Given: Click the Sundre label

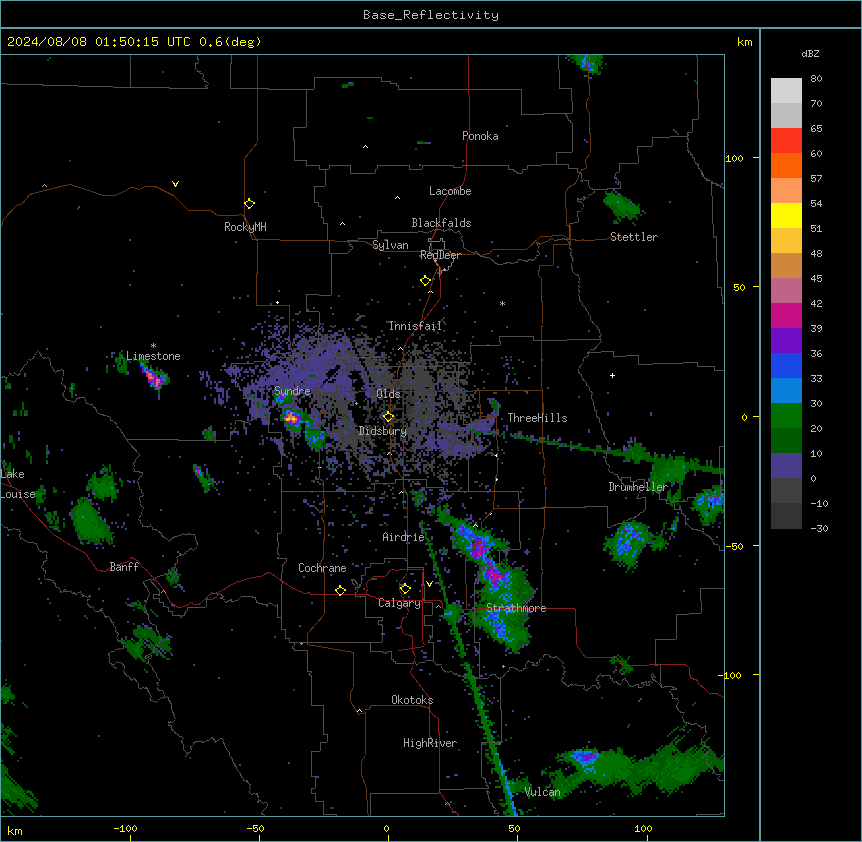Looking at the screenshot, I should click(x=292, y=391).
